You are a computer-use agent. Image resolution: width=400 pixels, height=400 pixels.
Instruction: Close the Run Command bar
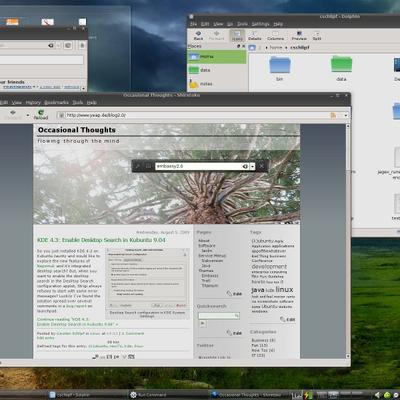pyautogui.click(x=262, y=166)
